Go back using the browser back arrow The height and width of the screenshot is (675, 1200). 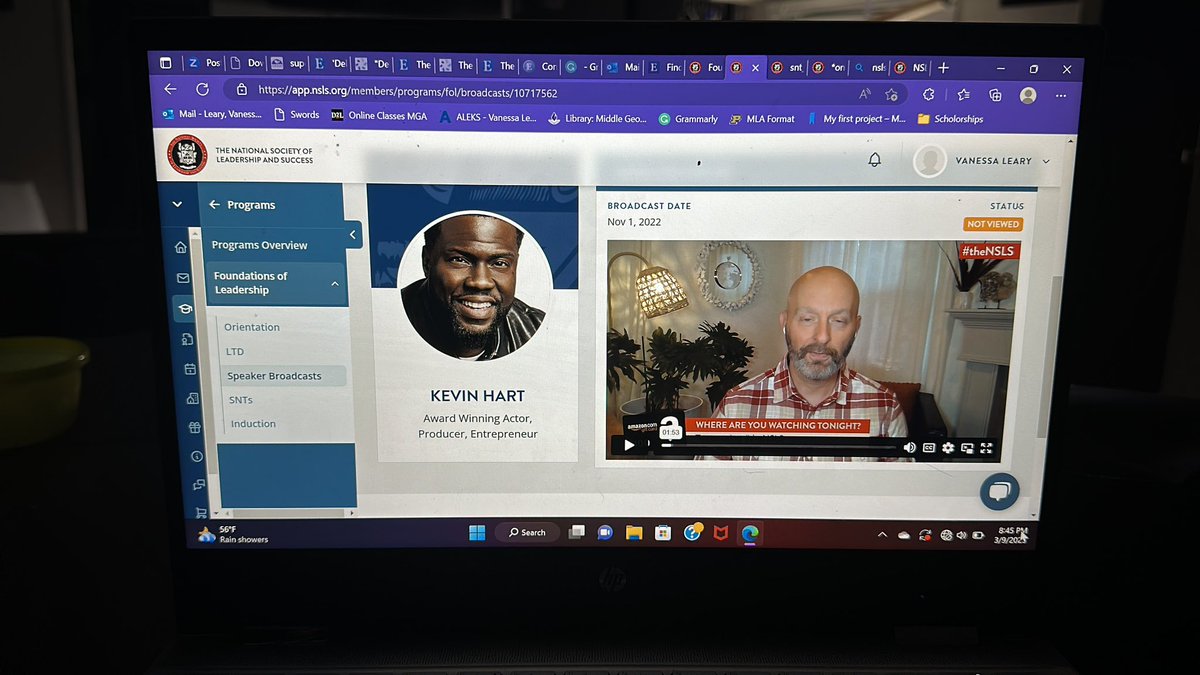point(170,89)
